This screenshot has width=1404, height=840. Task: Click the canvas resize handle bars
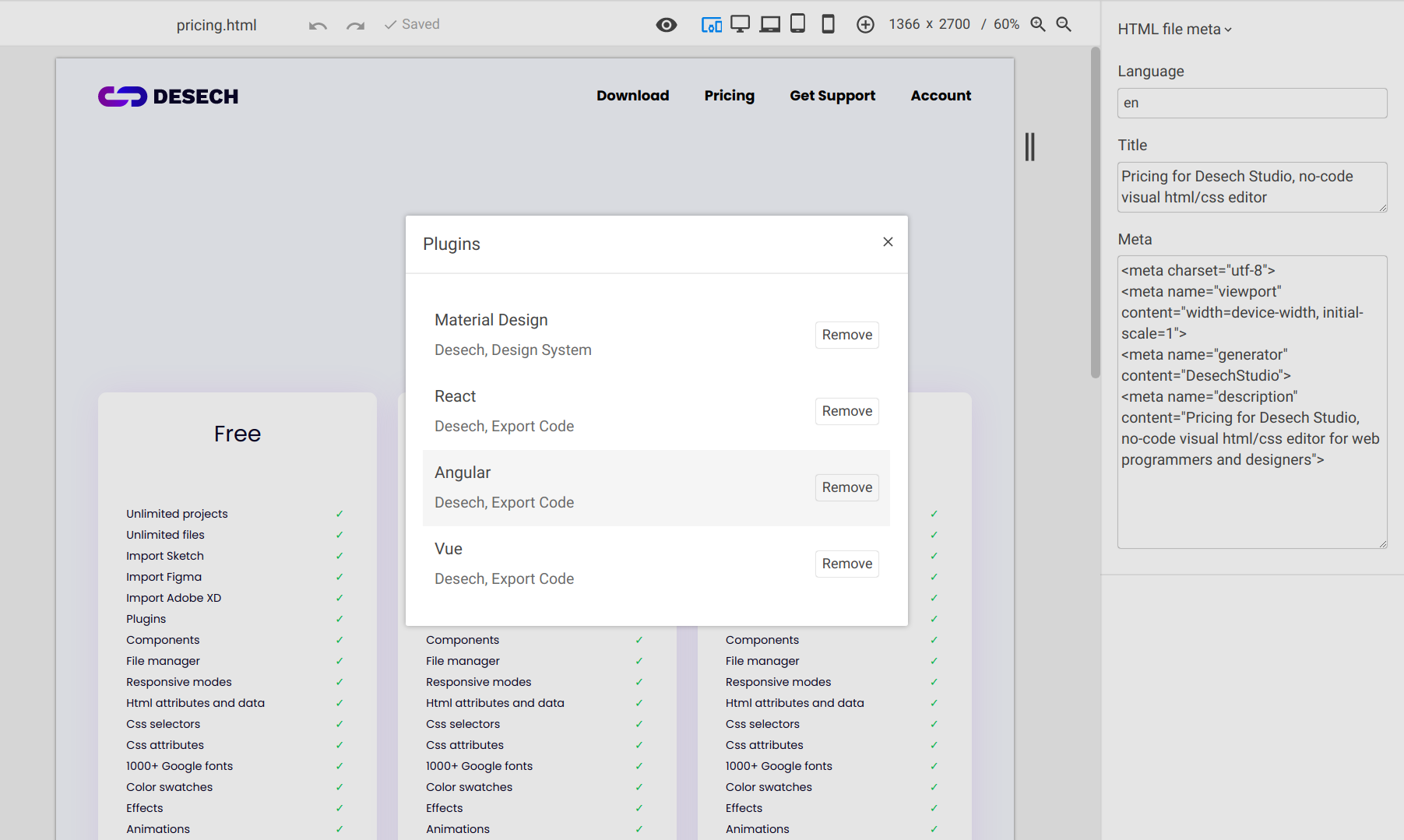(x=1030, y=147)
